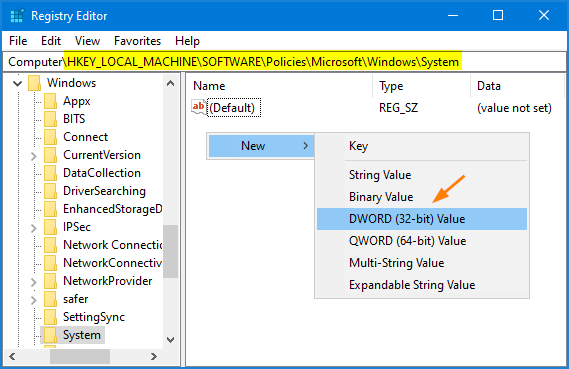Collapse the Windows key node
The image size is (569, 369).
tap(17, 84)
